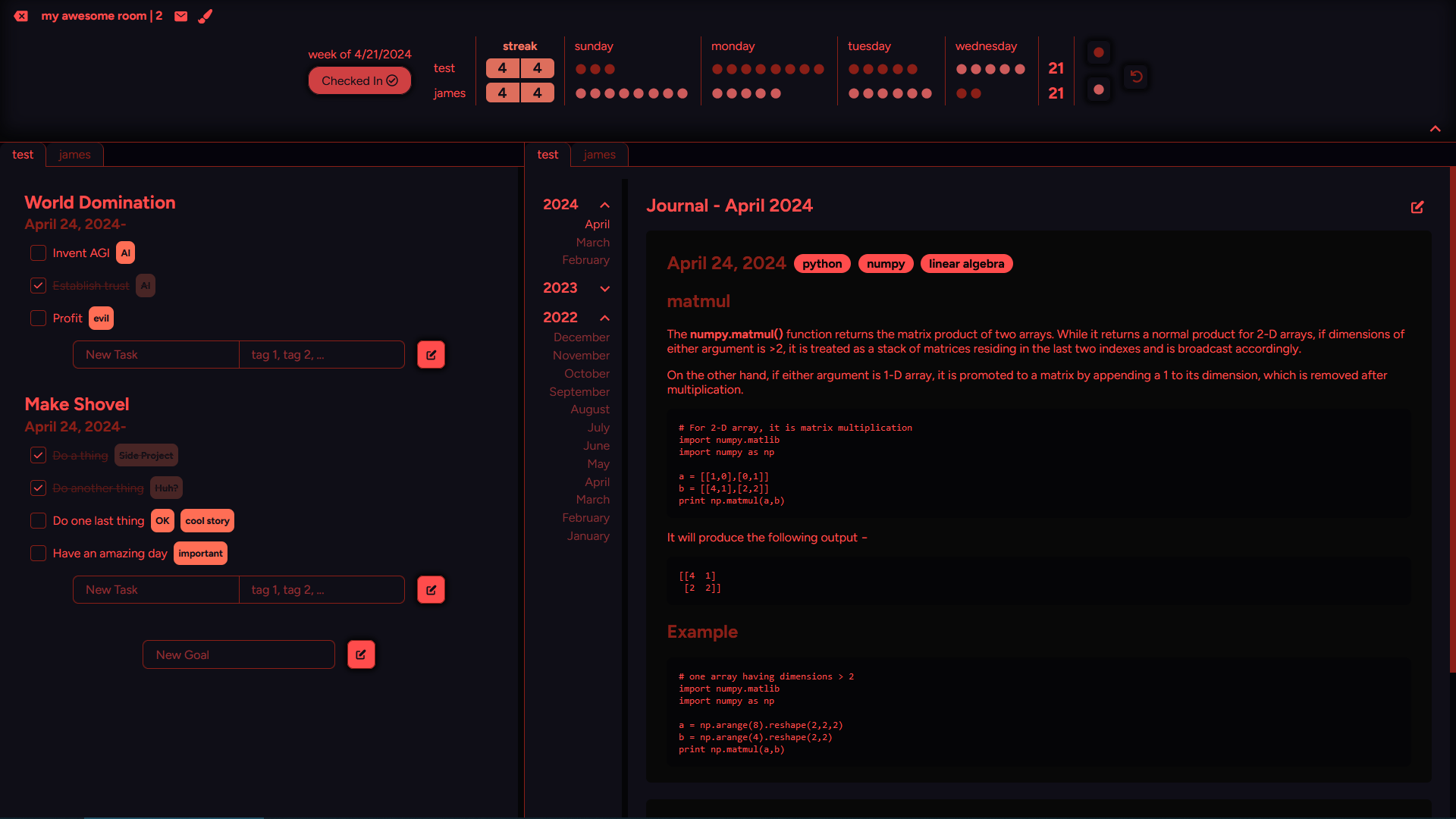Viewport: 1456px width, 819px height.
Task: Open December 2022 journal entries
Action: tap(581, 337)
